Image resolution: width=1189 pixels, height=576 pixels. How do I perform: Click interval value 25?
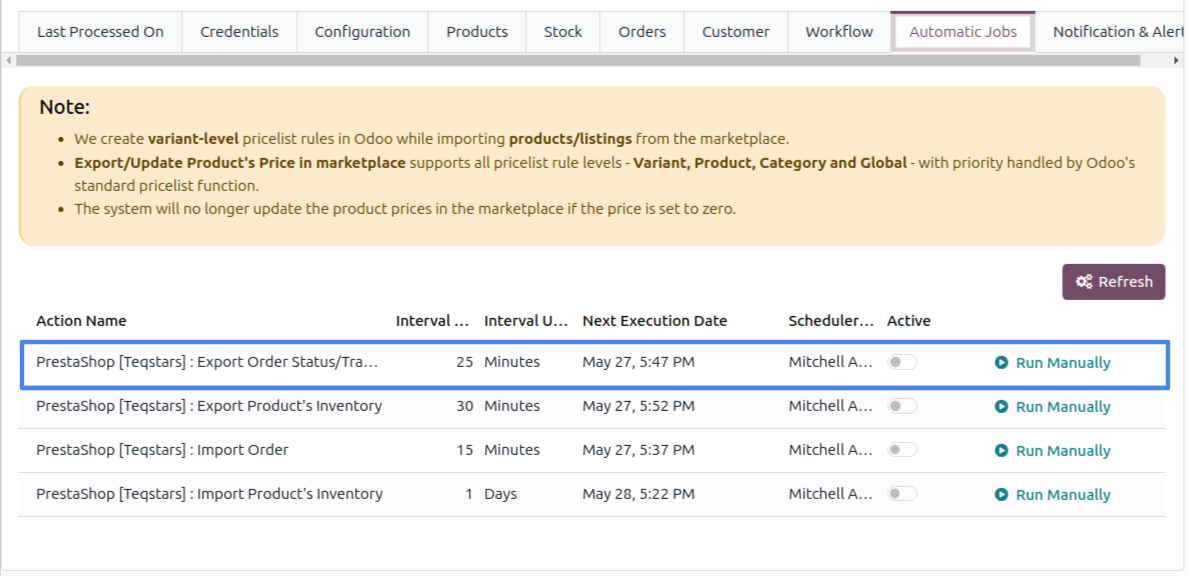click(465, 362)
